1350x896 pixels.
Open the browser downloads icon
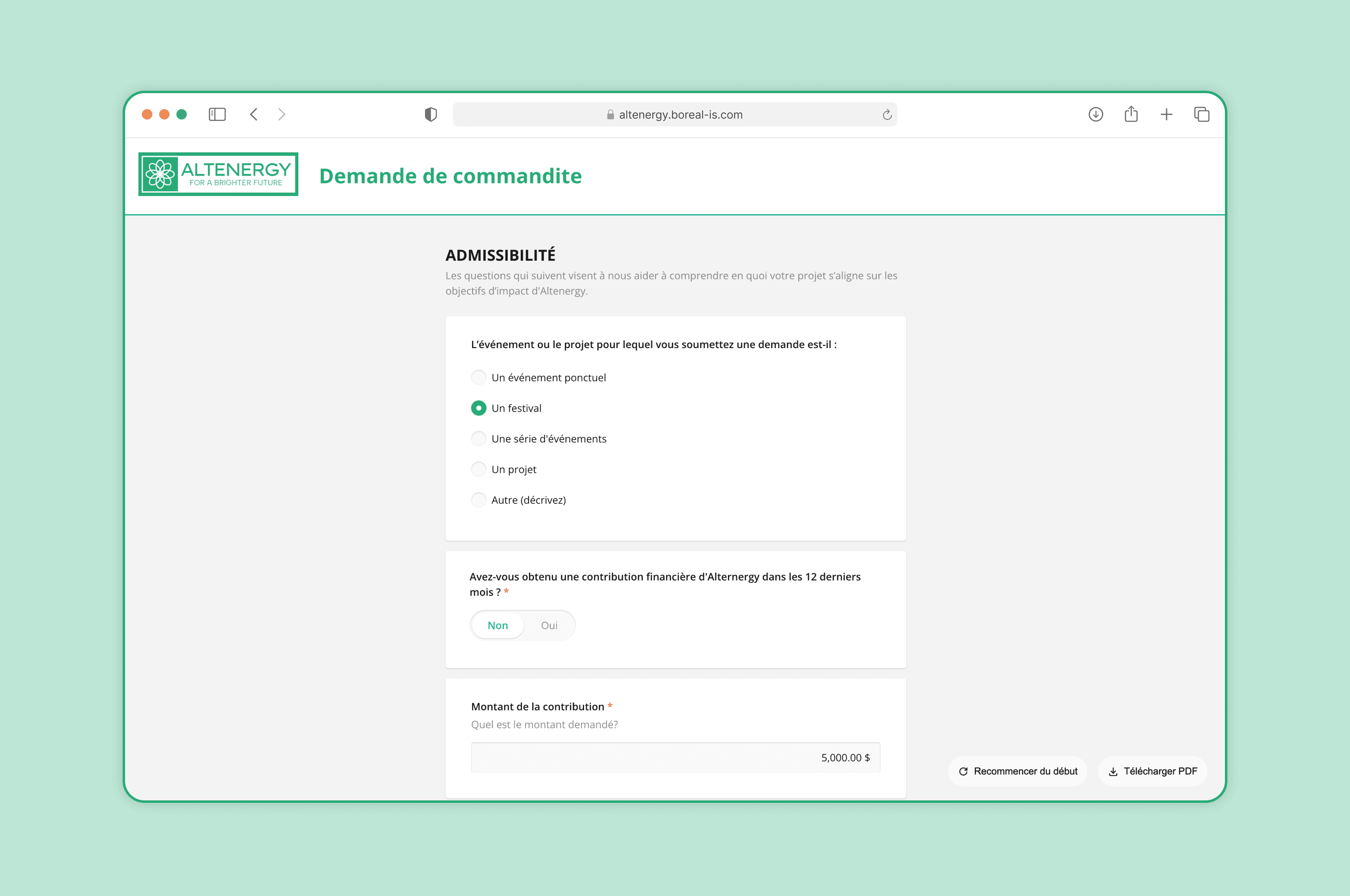pos(1095,114)
